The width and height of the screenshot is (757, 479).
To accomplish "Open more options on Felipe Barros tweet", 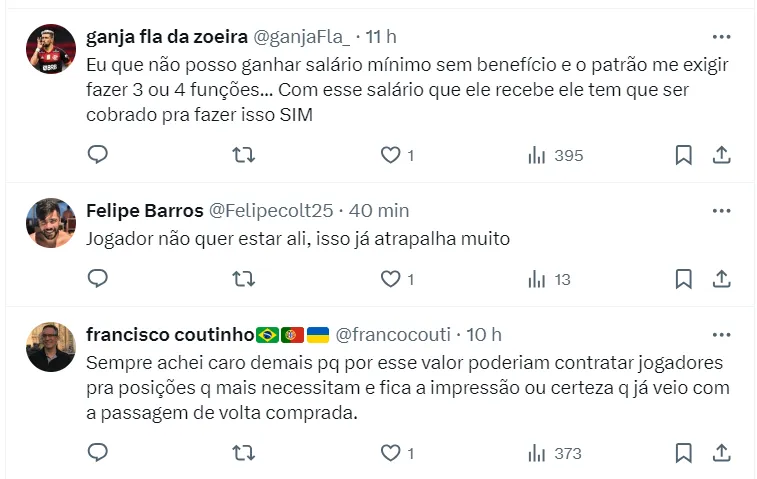I will click(x=721, y=210).
